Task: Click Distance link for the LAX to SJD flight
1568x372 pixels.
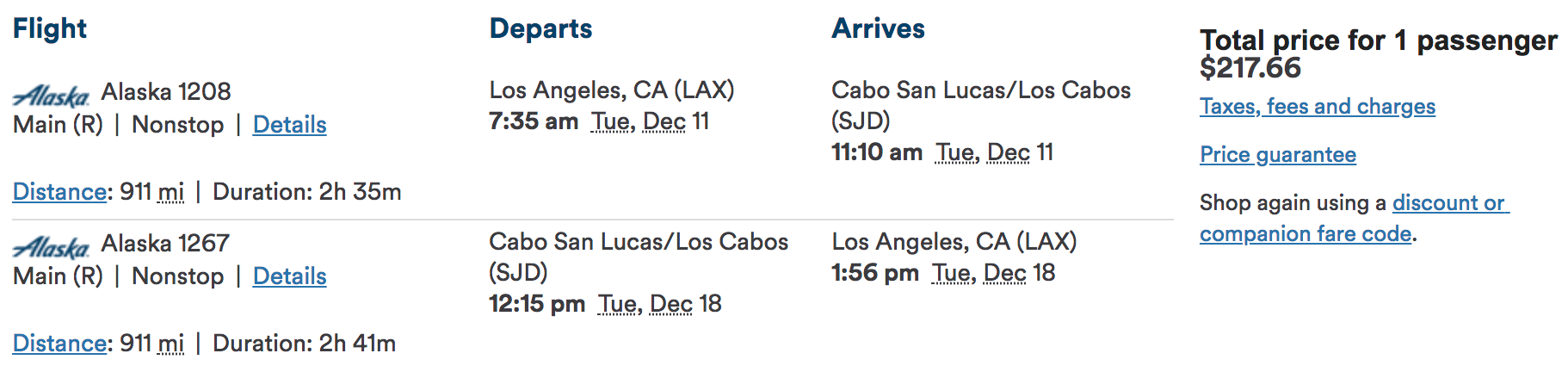Action: pos(59,192)
